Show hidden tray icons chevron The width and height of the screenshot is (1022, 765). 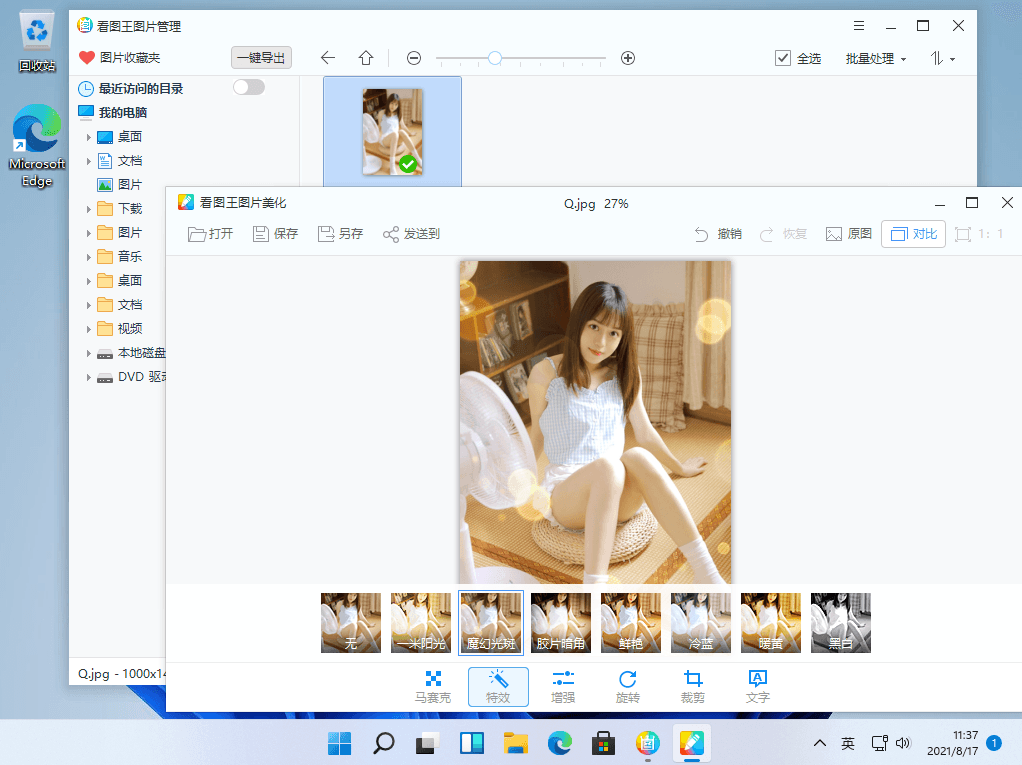point(820,743)
